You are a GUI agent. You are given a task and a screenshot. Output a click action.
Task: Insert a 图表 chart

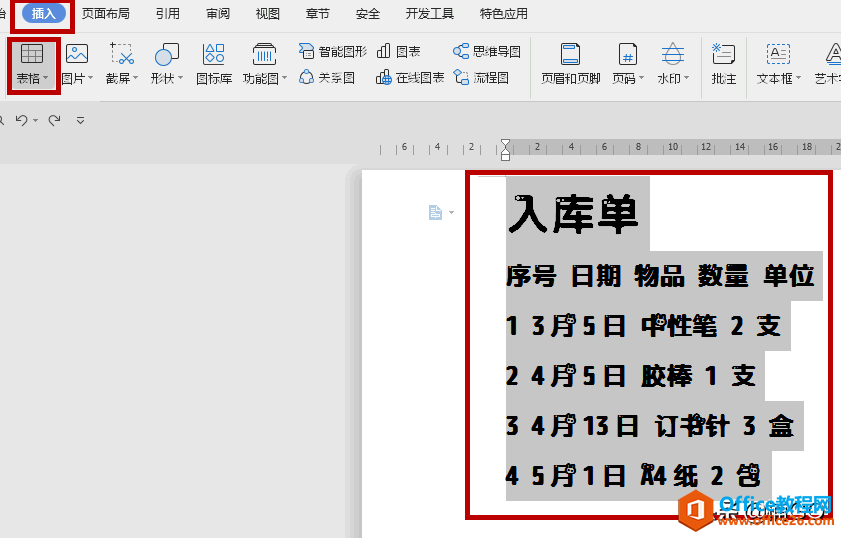[398, 51]
